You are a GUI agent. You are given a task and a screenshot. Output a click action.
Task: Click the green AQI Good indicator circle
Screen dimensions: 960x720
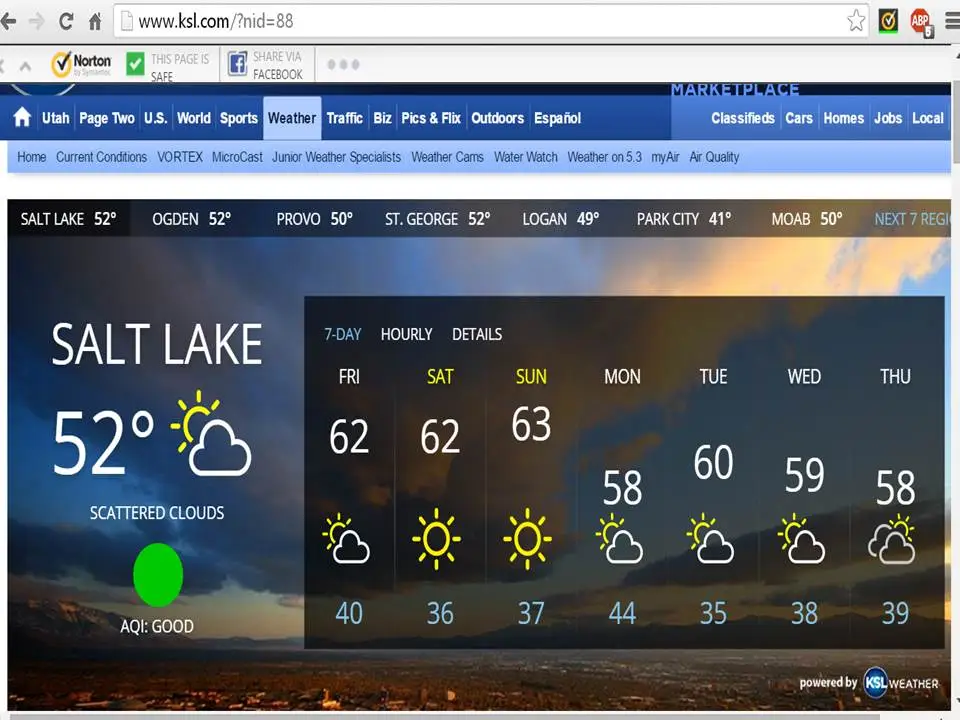[158, 575]
